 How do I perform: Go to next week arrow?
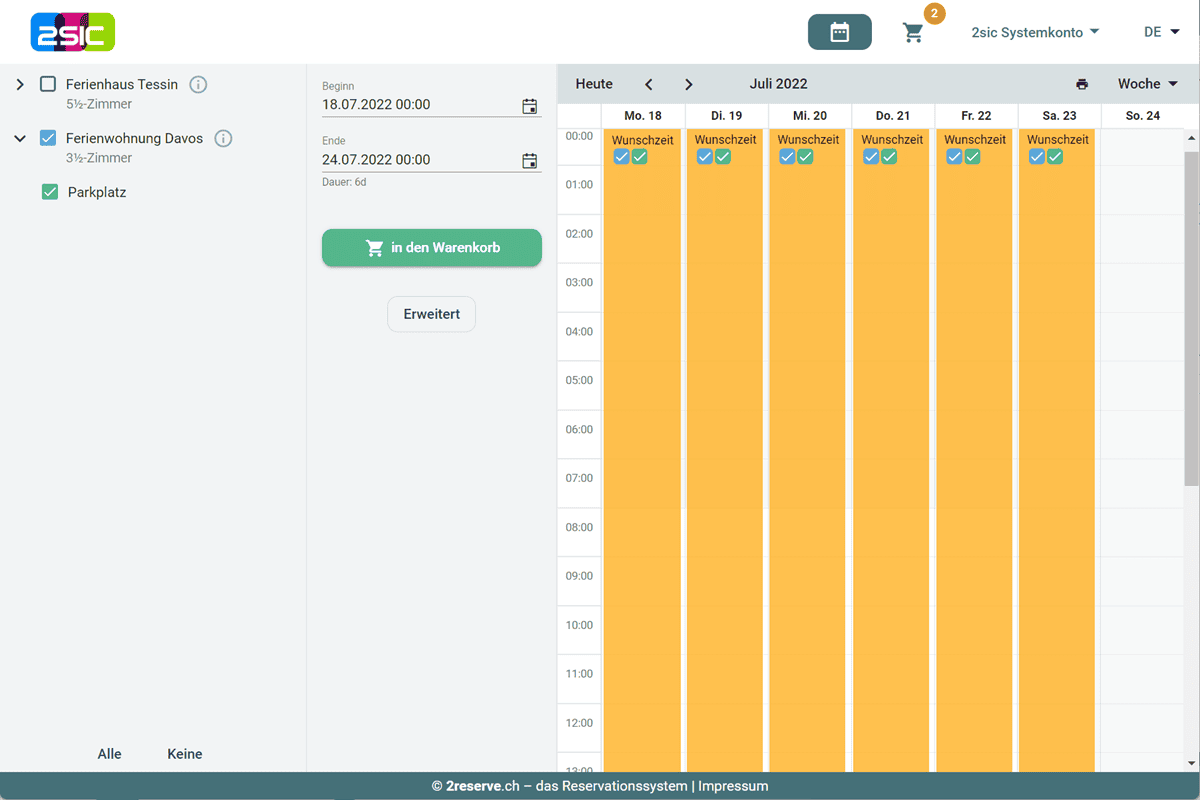[x=688, y=85]
